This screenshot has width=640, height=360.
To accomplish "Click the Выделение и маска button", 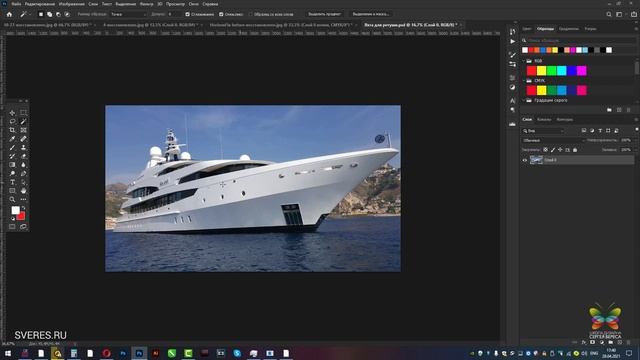I will pyautogui.click(x=371, y=14).
